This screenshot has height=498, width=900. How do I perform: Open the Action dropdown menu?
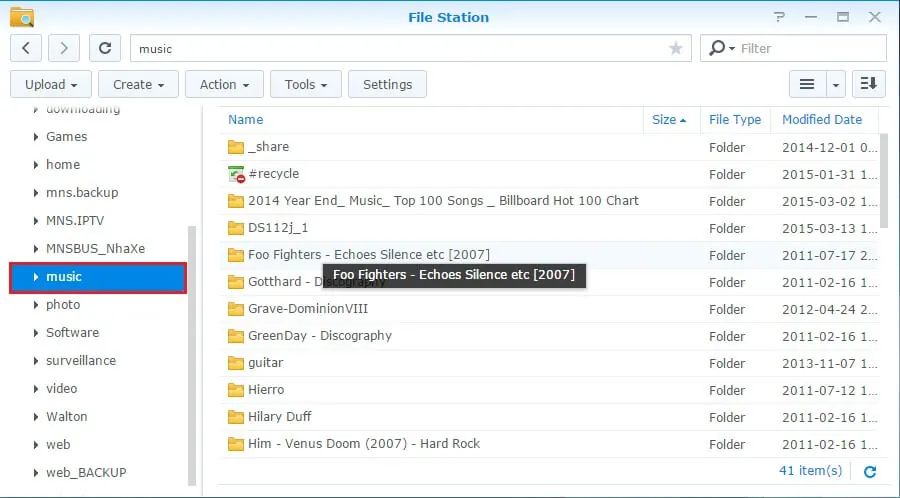(x=224, y=84)
